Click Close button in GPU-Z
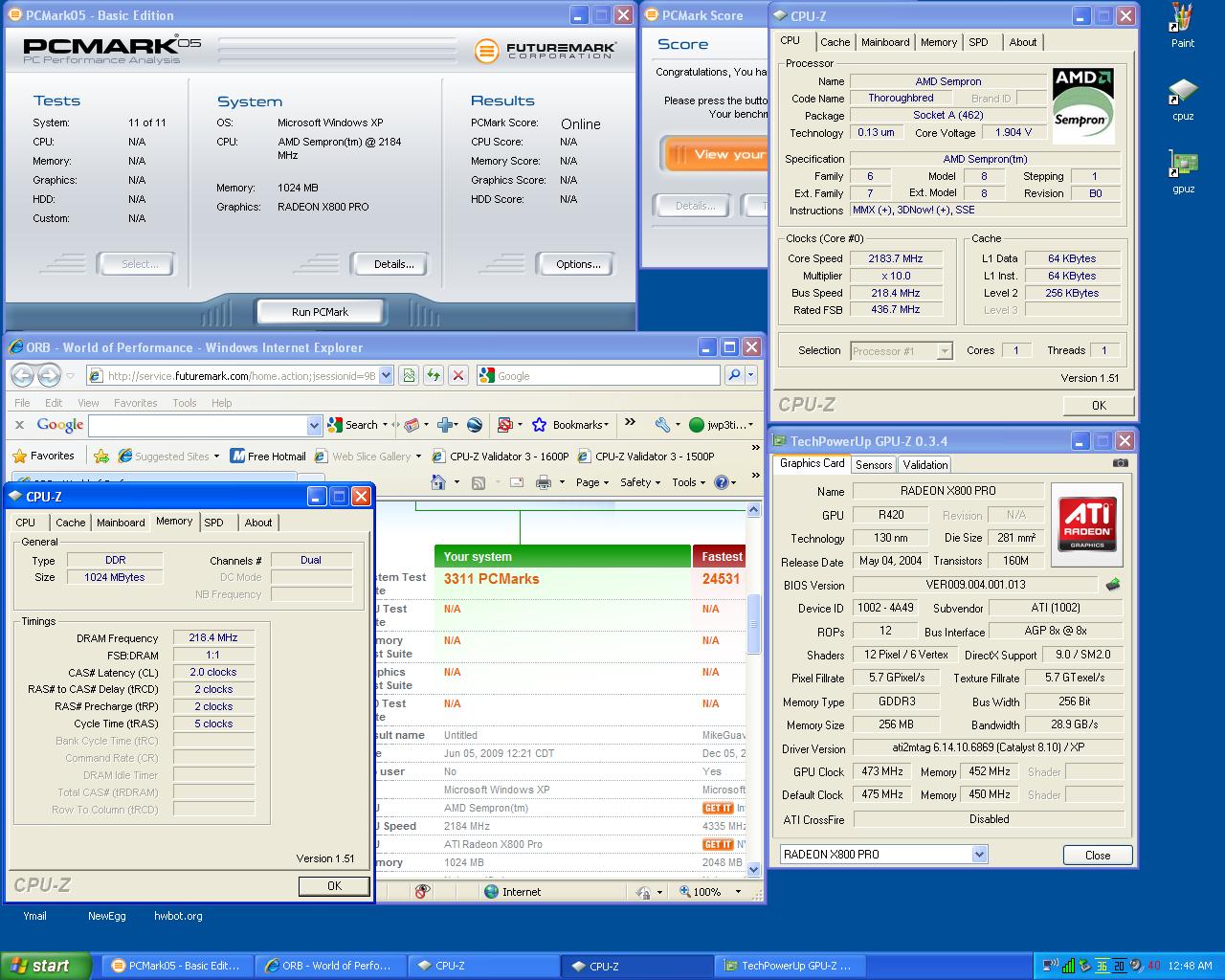 (x=1098, y=855)
